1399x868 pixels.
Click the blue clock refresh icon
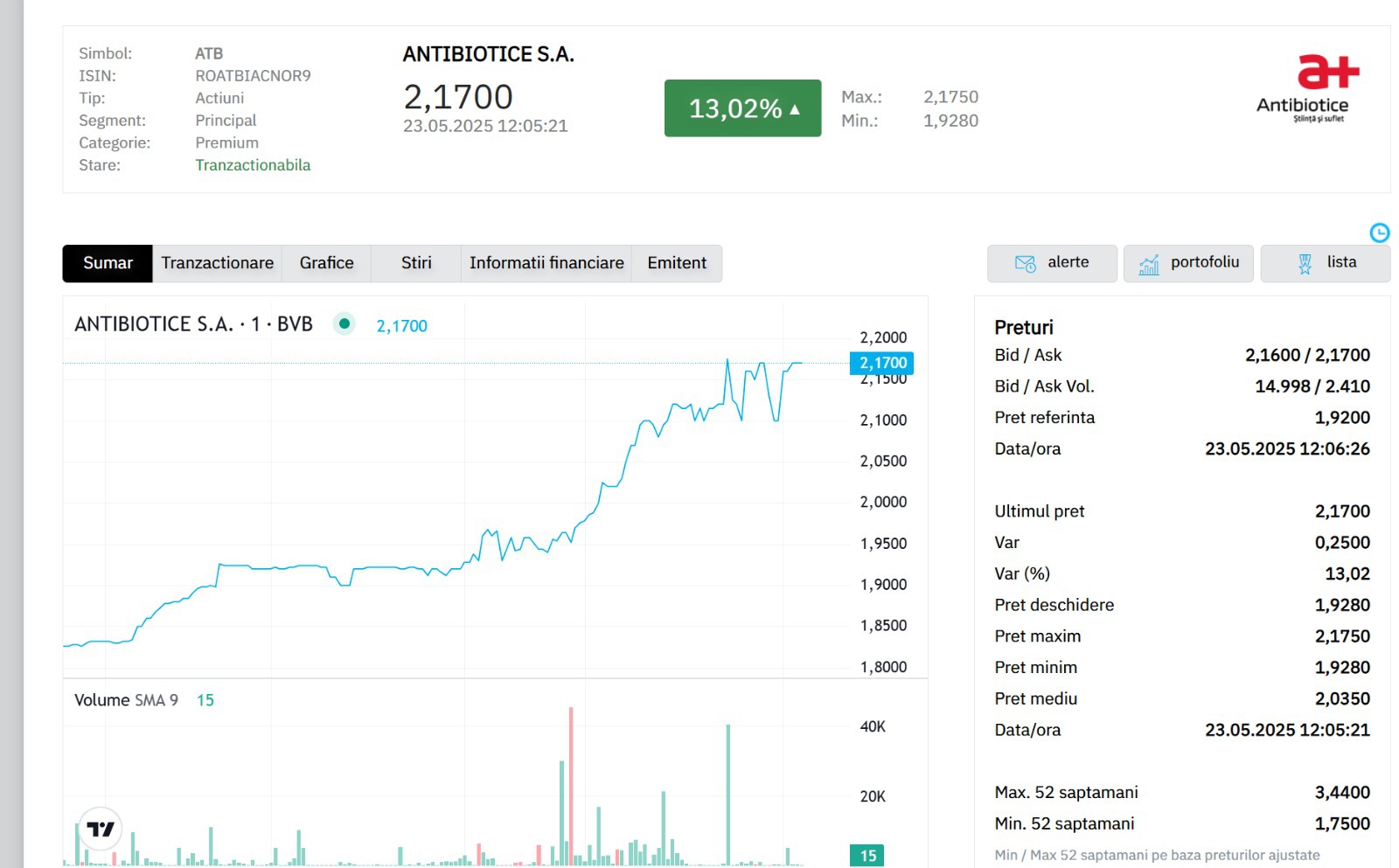coord(1379,233)
